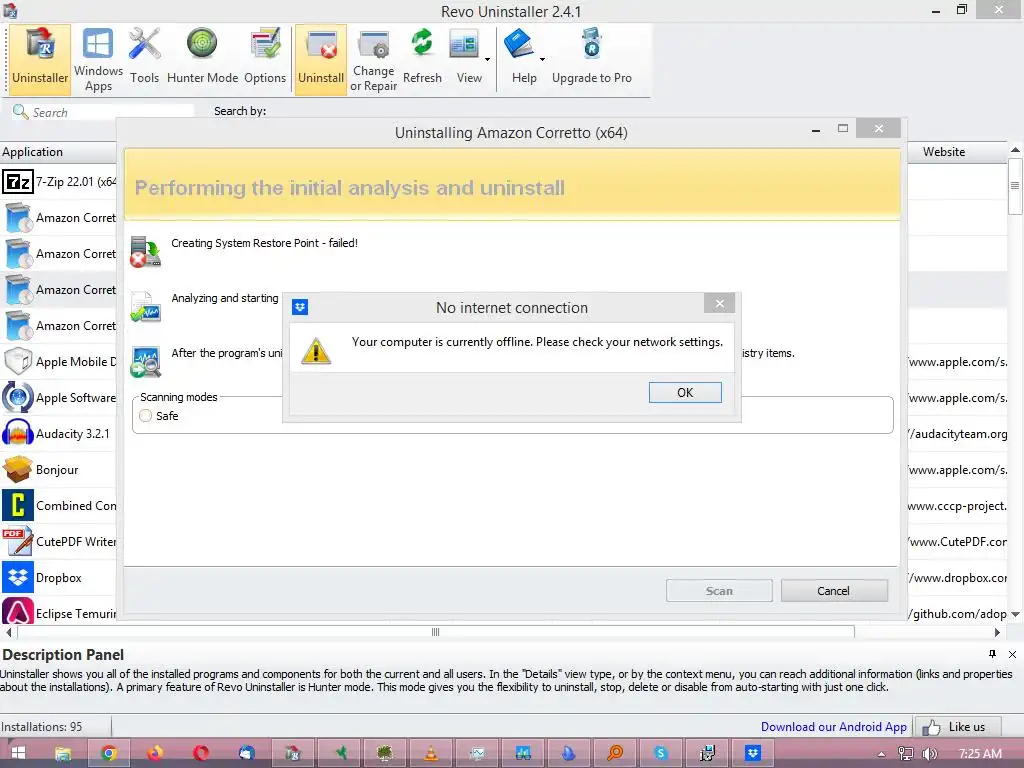Refresh the installed programs list
Image resolution: width=1024 pixels, height=768 pixels.
point(422,59)
